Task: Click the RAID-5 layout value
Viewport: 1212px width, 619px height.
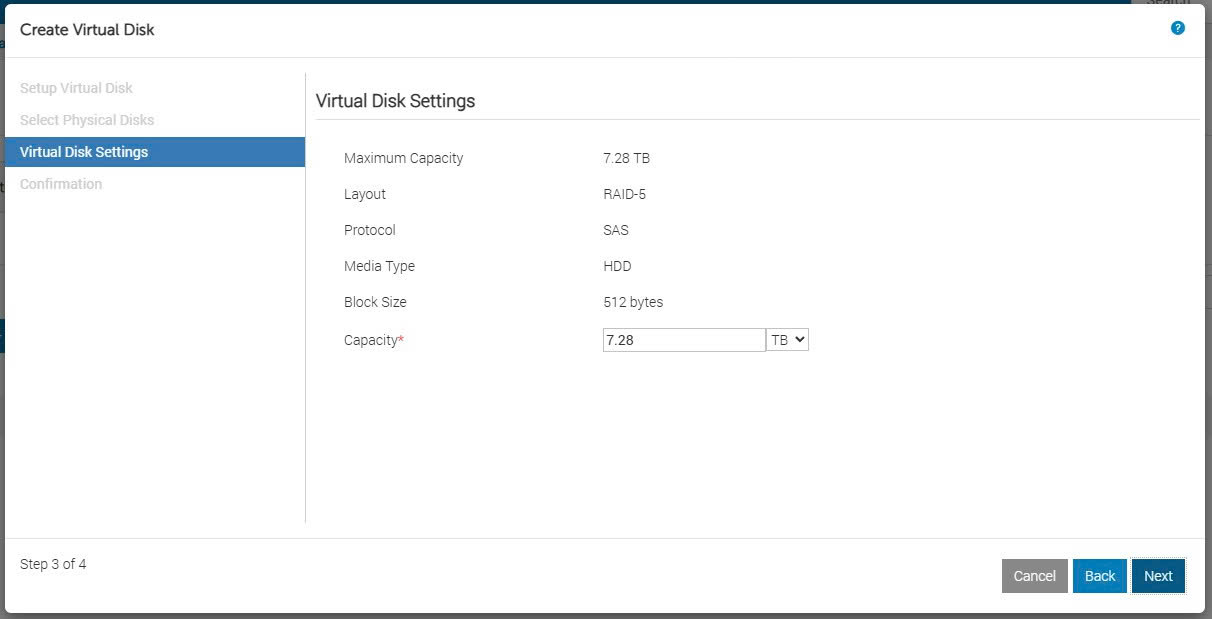Action: pos(624,194)
